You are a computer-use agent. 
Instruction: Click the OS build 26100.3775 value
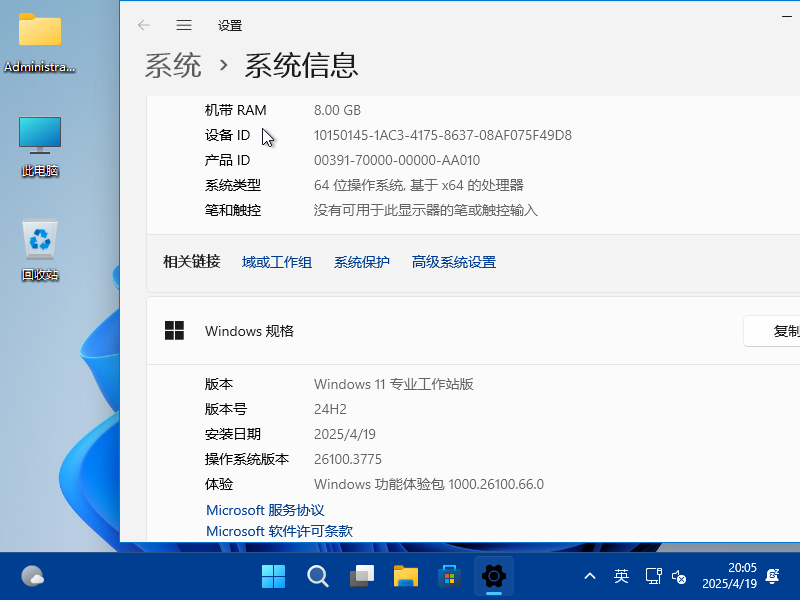tap(347, 459)
